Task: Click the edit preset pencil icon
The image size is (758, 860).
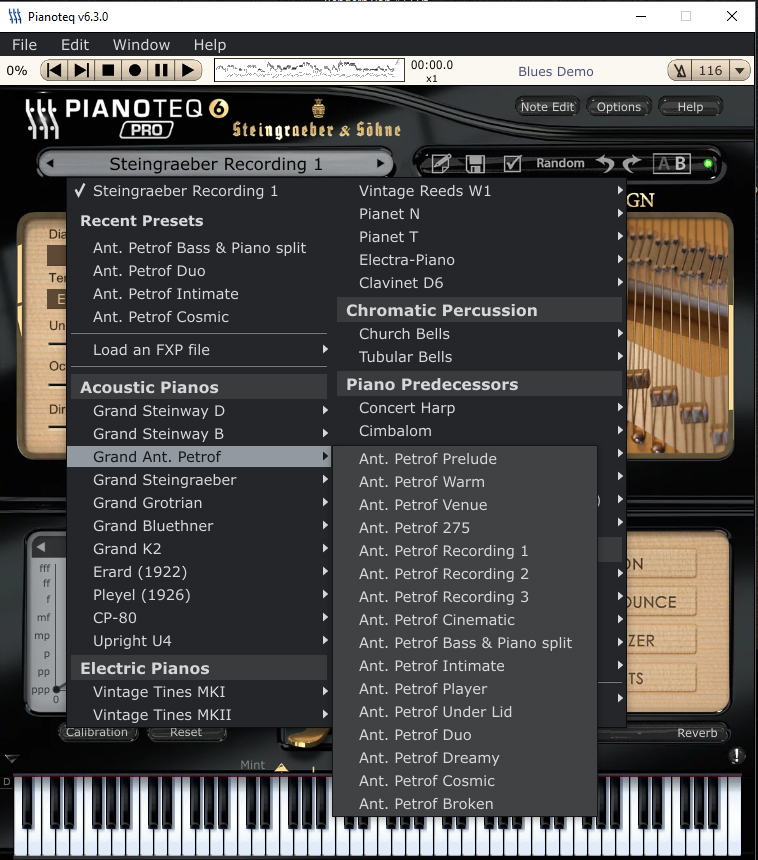Action: point(441,163)
